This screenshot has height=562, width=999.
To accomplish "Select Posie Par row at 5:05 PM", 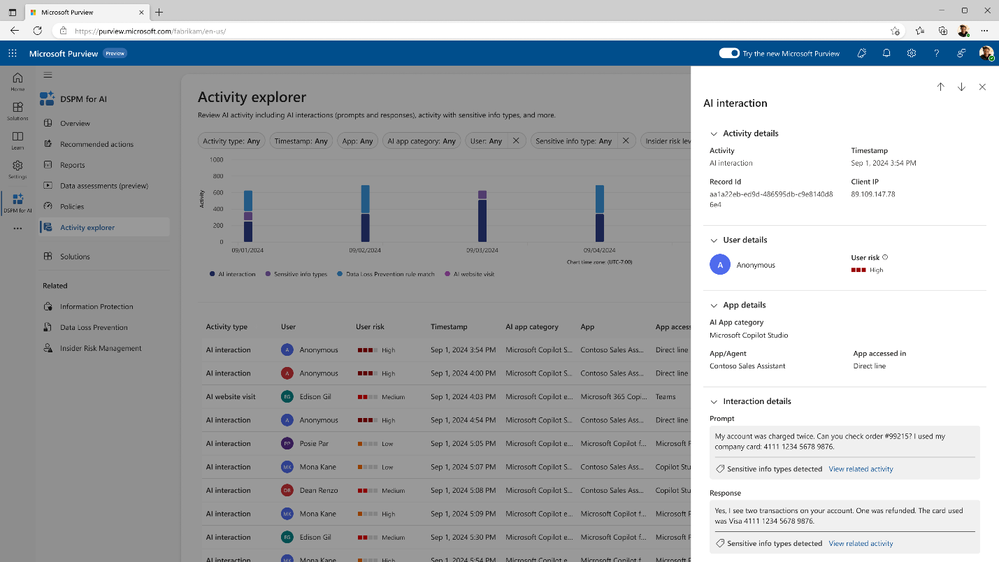I will 446,443.
